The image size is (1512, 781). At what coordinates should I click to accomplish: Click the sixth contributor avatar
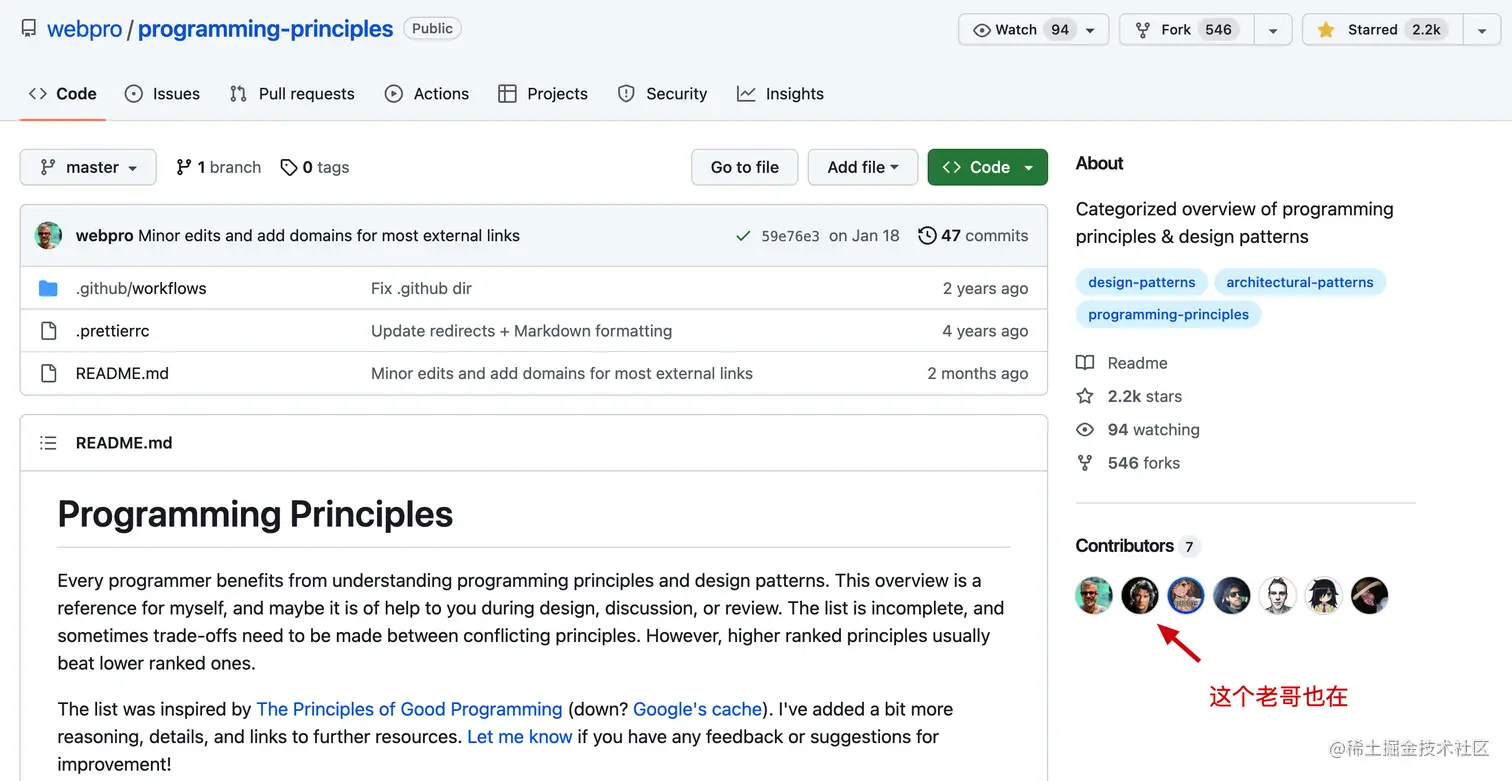point(1324,596)
